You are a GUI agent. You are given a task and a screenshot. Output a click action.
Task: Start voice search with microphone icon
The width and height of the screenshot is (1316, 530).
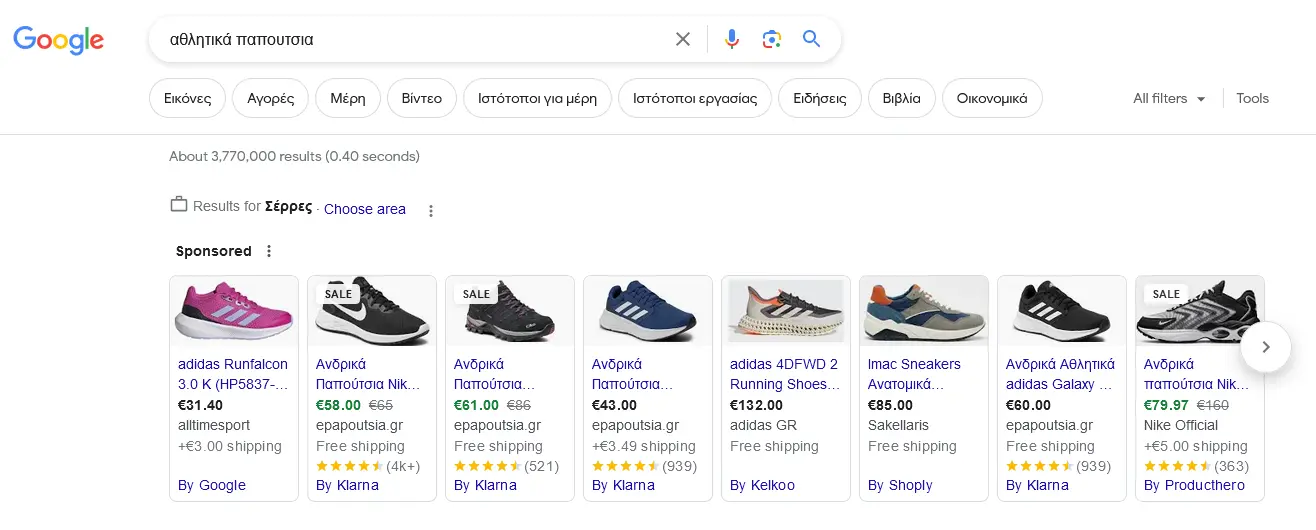[732, 39]
